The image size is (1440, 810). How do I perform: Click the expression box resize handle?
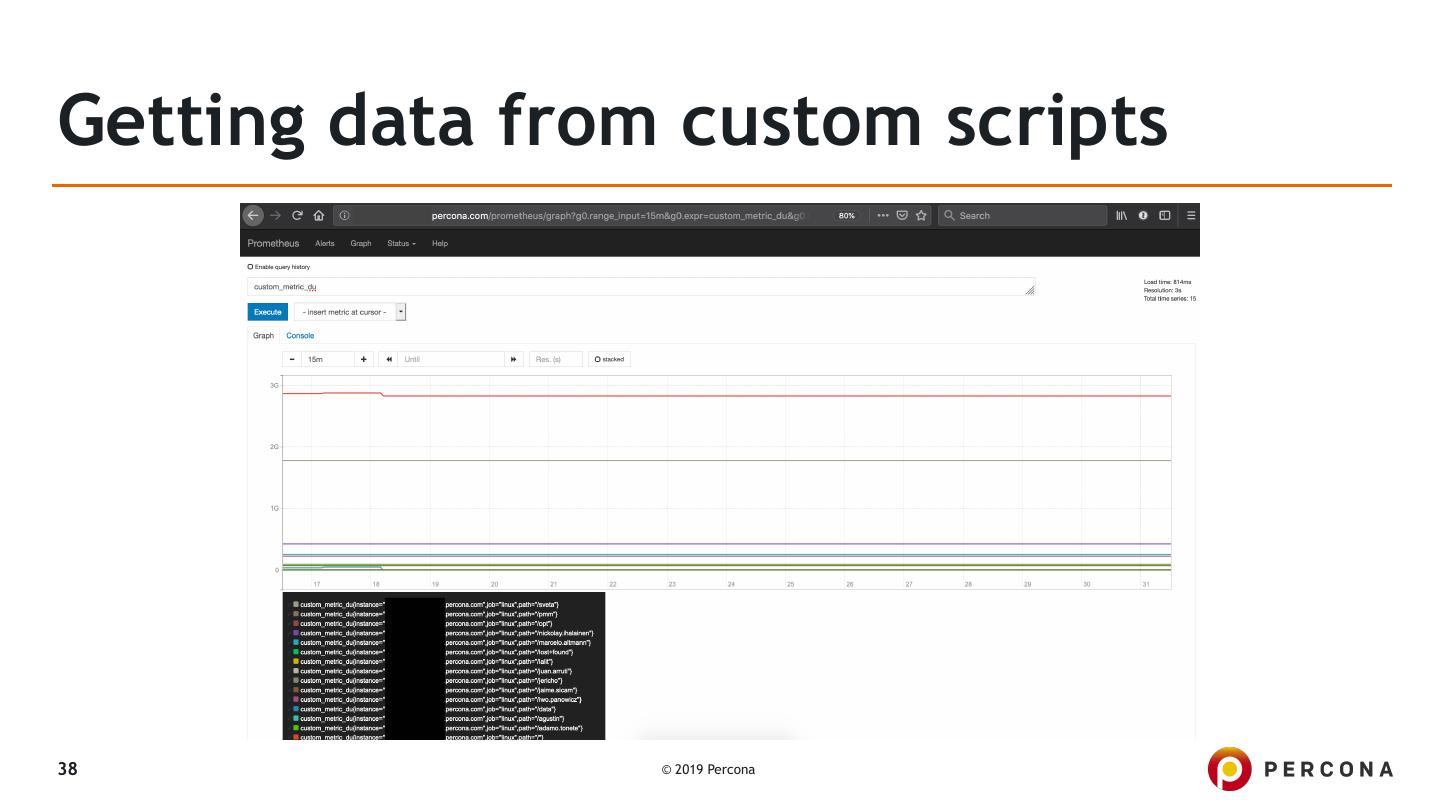[1029, 290]
